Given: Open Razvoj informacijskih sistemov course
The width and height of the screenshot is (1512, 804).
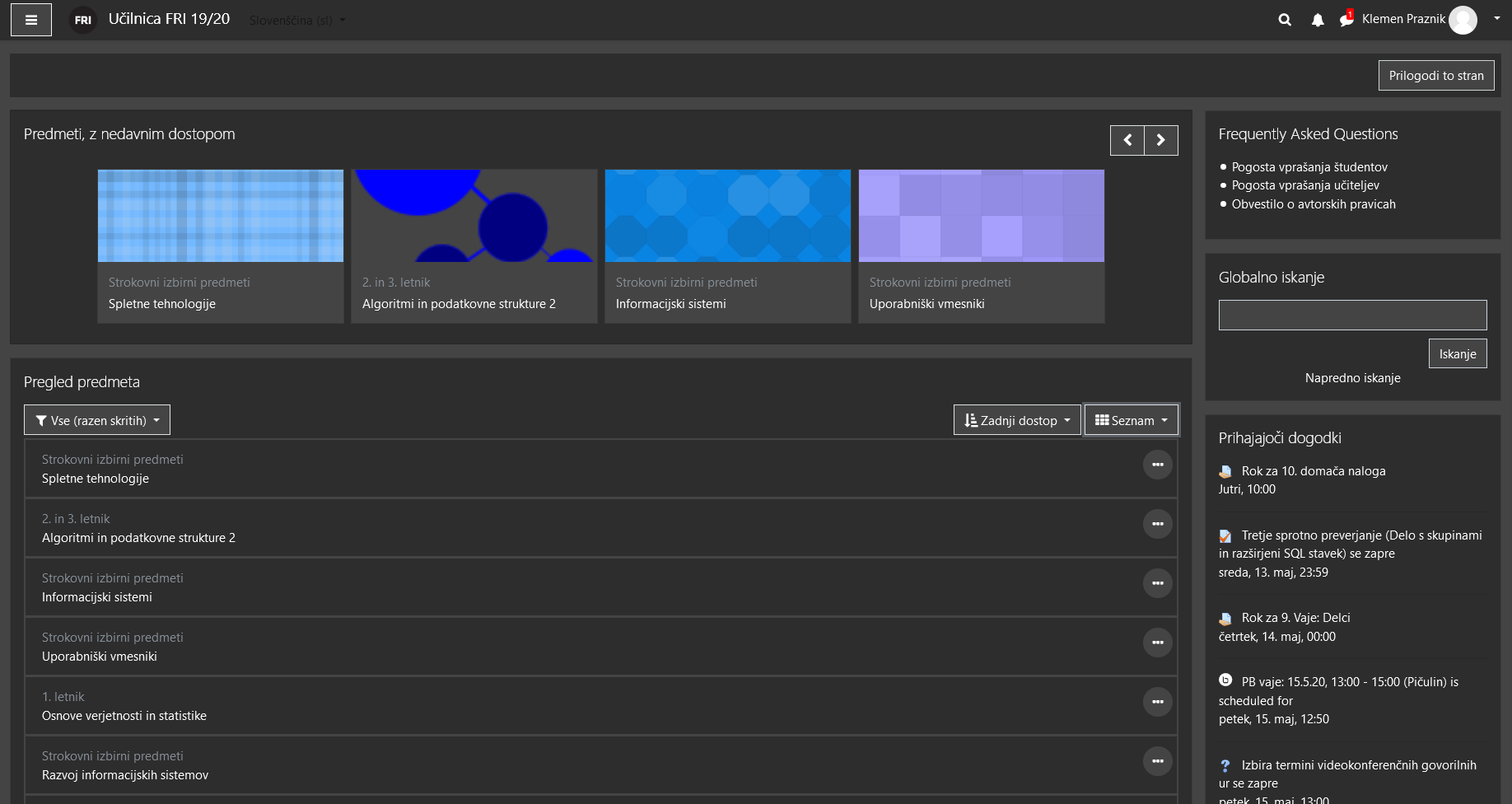Looking at the screenshot, I should coord(125,775).
